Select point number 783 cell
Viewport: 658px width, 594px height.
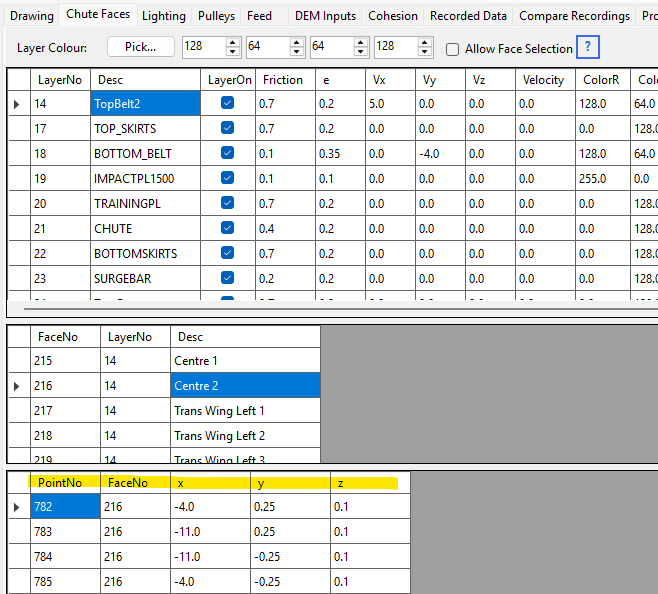pos(65,532)
